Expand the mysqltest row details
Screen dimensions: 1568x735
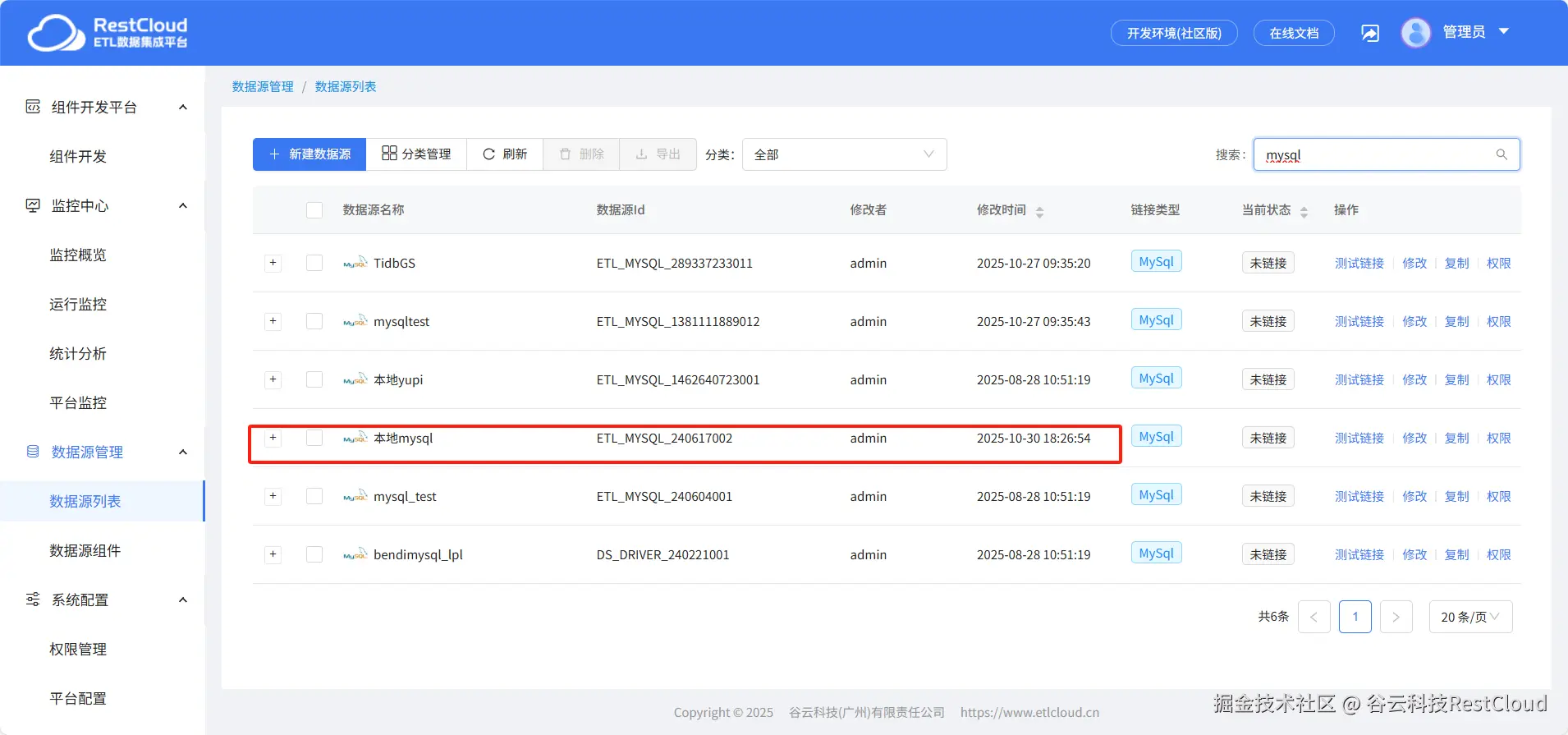[x=273, y=321]
